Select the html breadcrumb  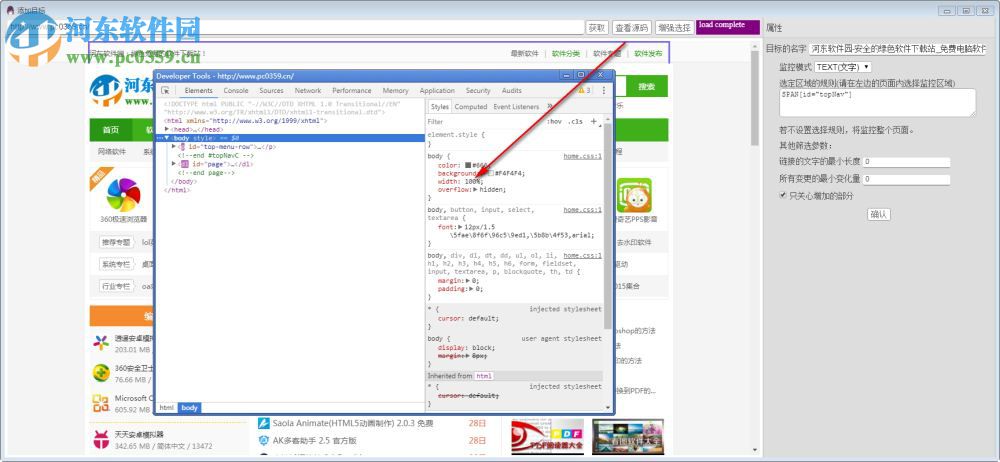coord(166,407)
